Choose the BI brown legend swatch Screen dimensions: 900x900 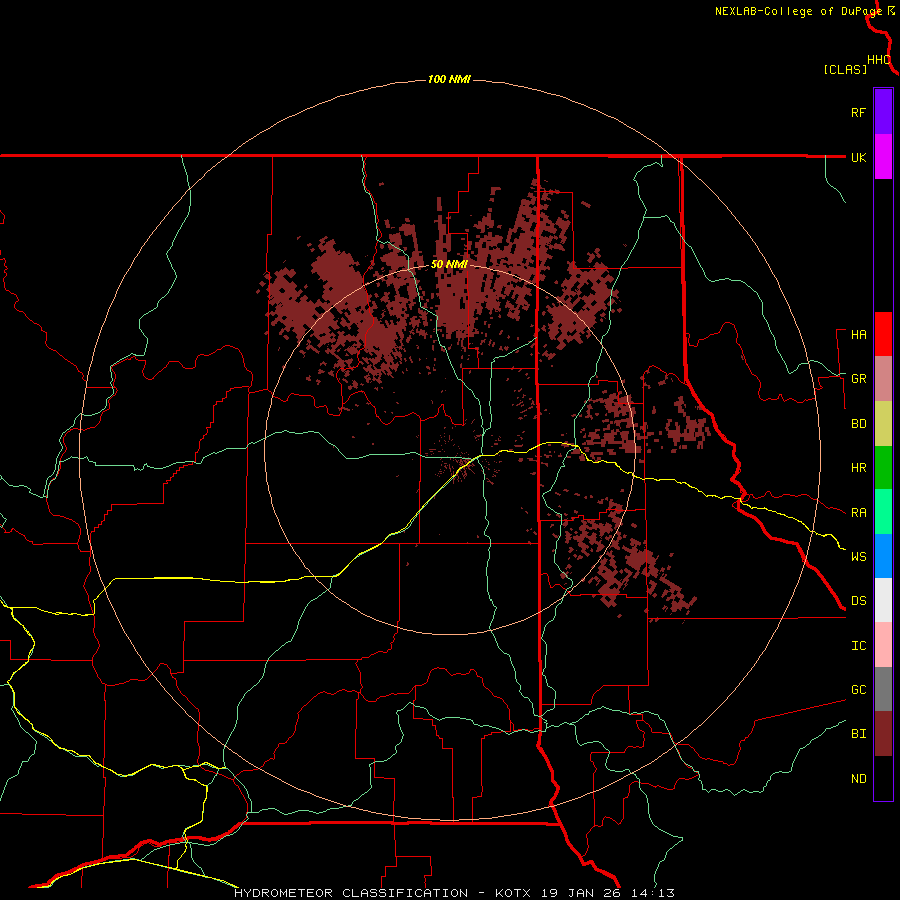pyautogui.click(x=883, y=734)
